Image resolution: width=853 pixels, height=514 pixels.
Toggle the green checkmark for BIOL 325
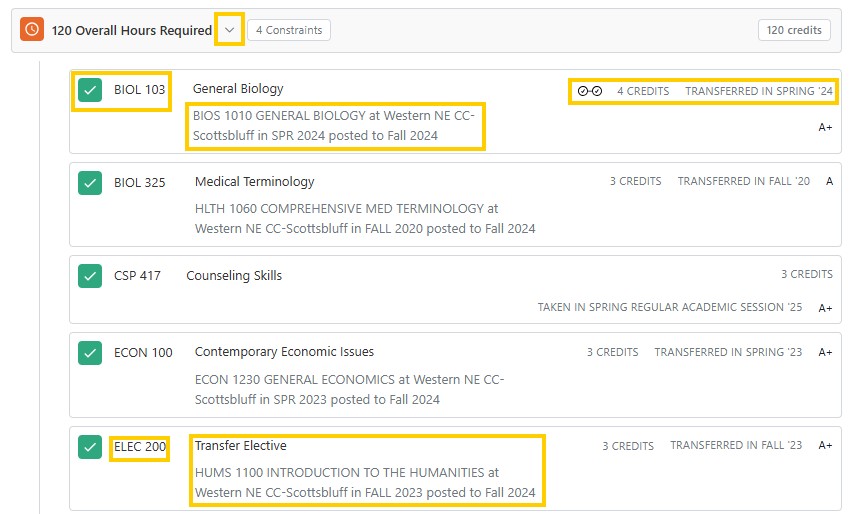90,183
